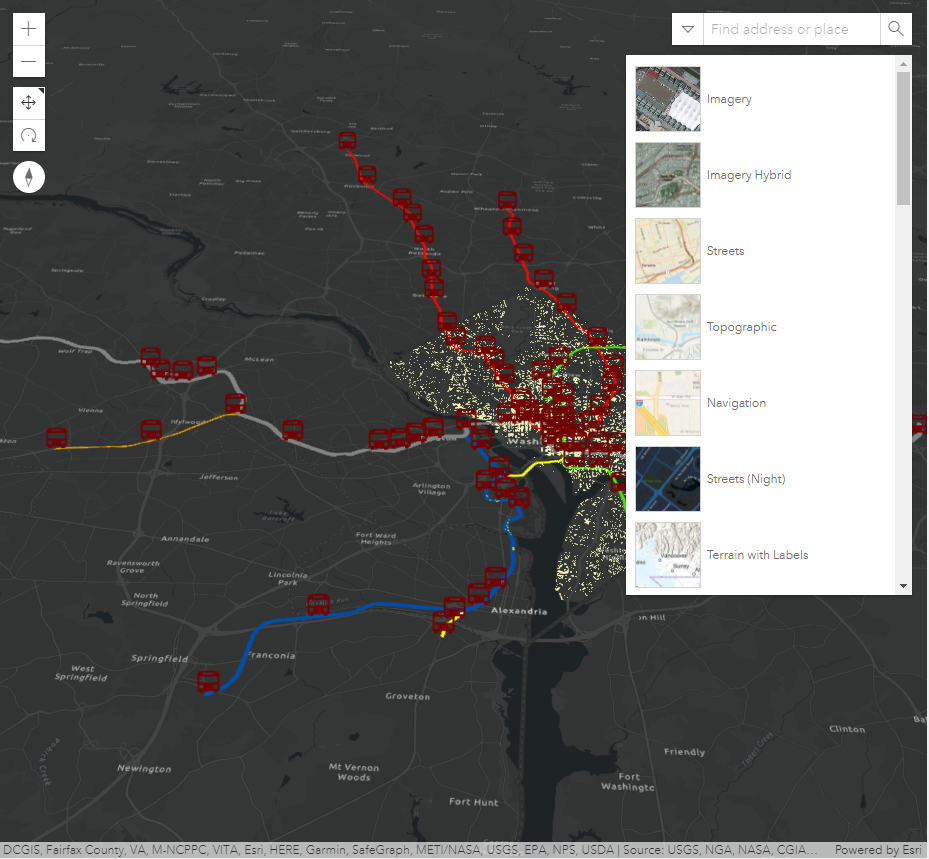
Task: Click the Powered by Esri link
Action: 878,851
